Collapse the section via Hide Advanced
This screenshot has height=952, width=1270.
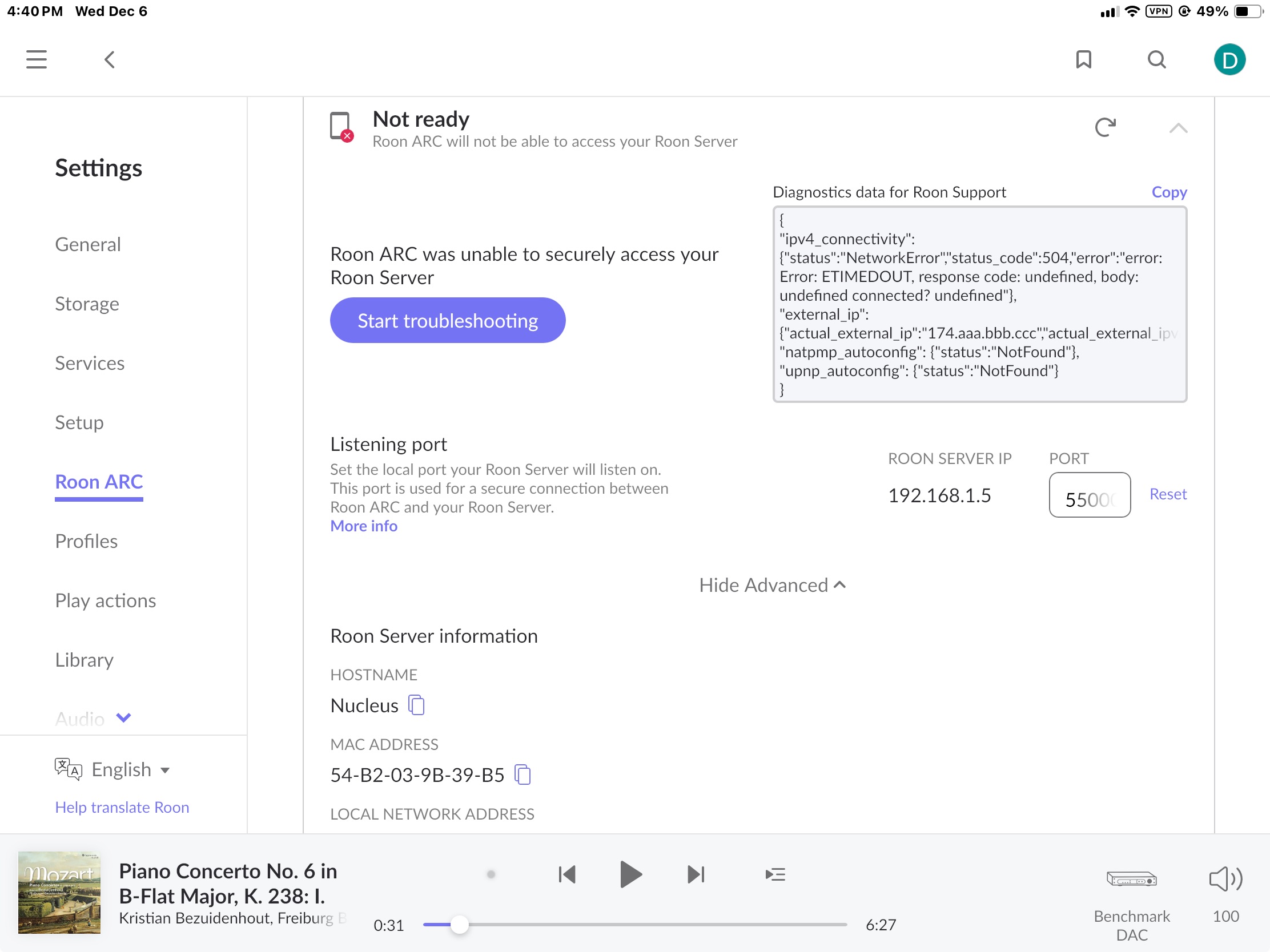[x=772, y=585]
